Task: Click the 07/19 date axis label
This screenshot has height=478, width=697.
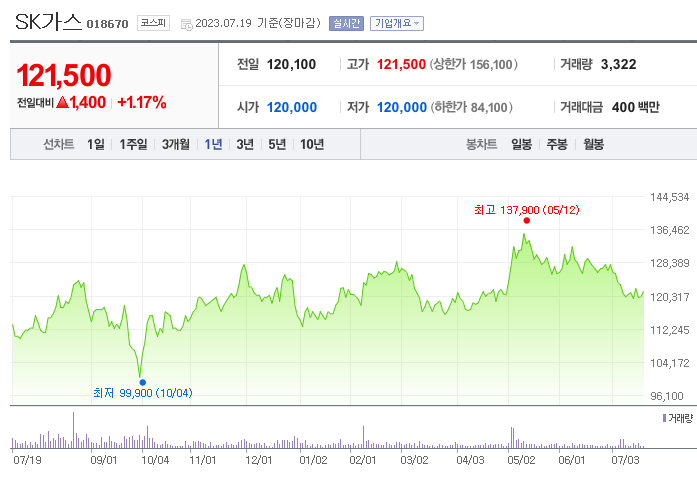Action: click(27, 460)
